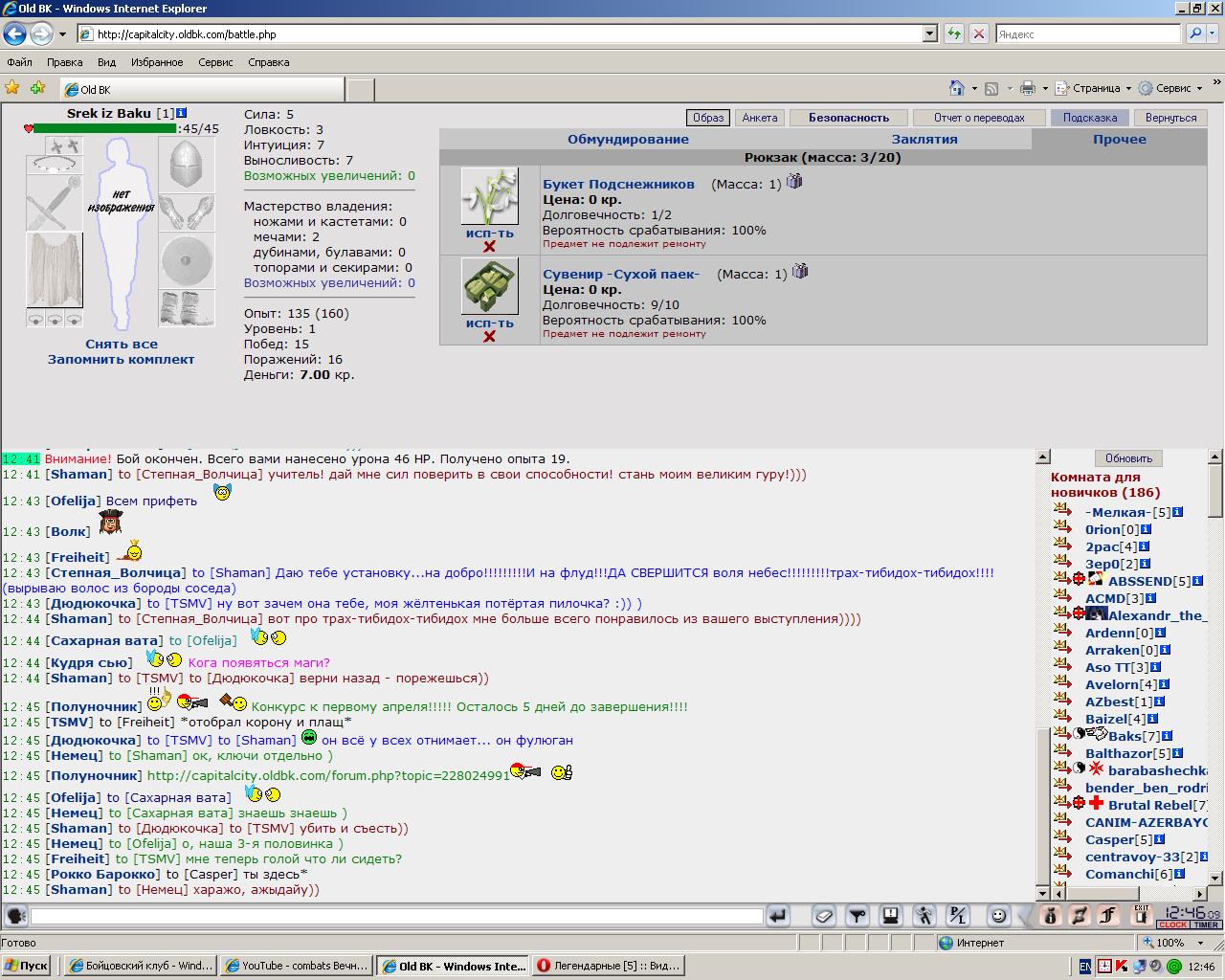Click the Print icon
The height and width of the screenshot is (980, 1225).
point(1027,88)
